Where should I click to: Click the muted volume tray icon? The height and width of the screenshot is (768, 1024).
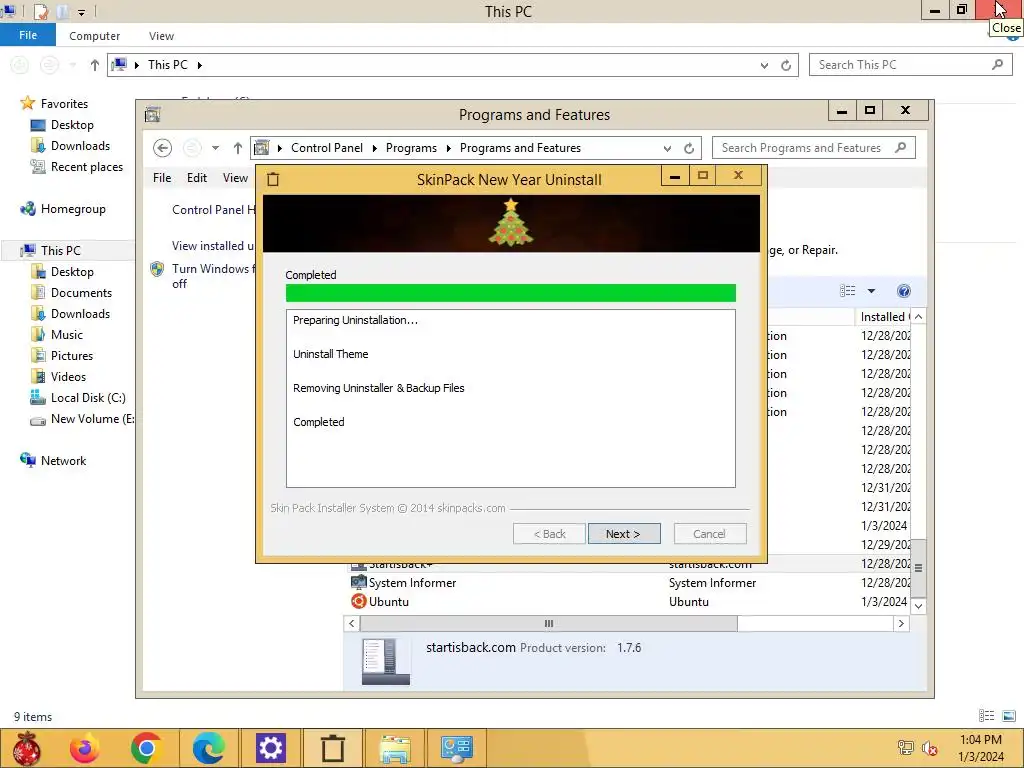tap(930, 748)
